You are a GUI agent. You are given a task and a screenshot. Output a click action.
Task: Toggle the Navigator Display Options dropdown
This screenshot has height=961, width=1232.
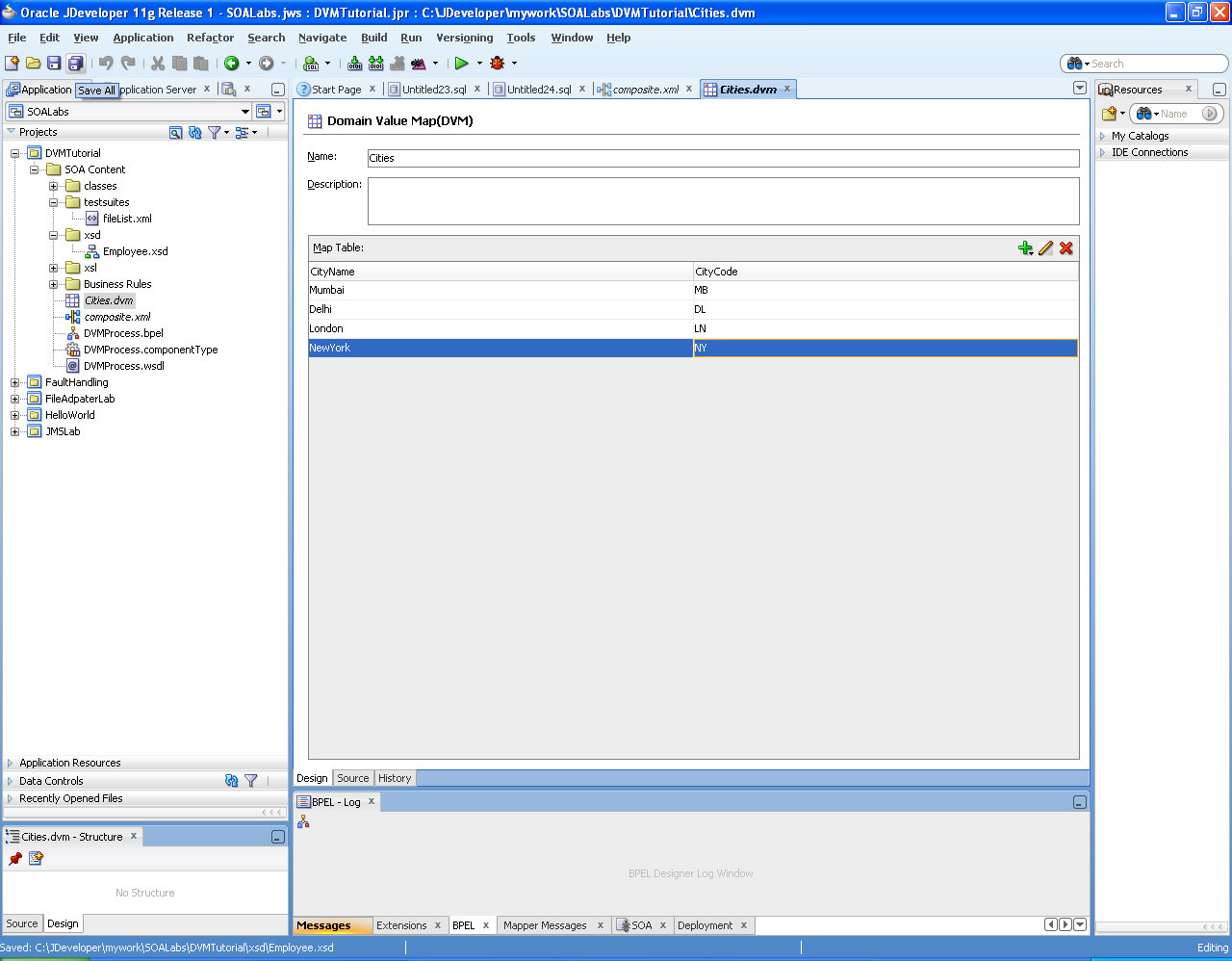(241, 132)
